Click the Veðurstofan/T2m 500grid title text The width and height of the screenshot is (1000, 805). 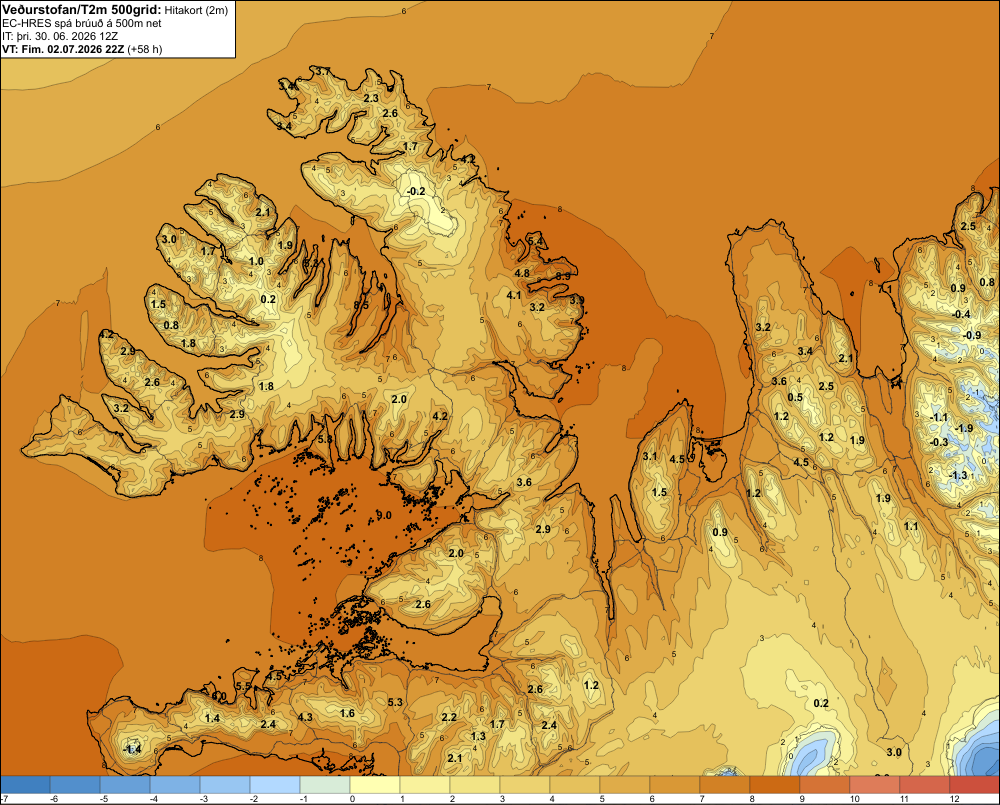[x=82, y=10]
